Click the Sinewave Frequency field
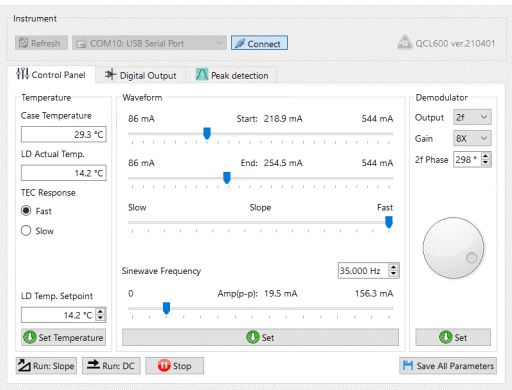Screen dimensions: 512x390 pyautogui.click(x=363, y=270)
